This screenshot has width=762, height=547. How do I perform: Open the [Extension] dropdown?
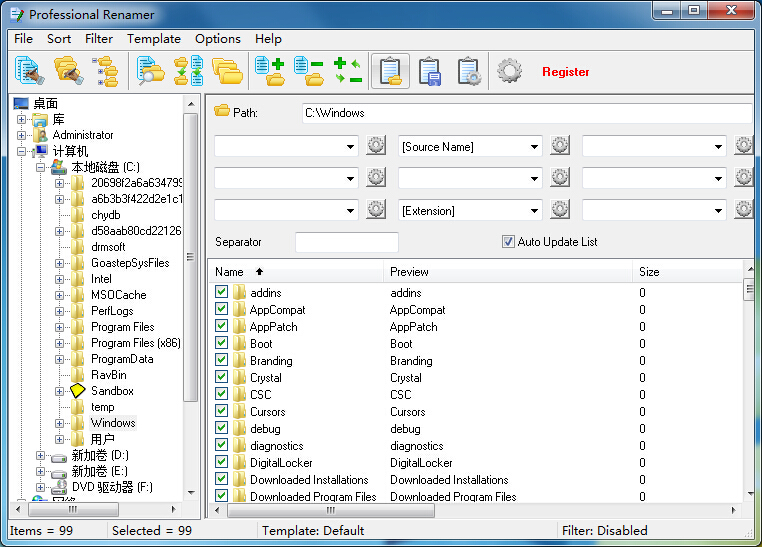[x=533, y=211]
